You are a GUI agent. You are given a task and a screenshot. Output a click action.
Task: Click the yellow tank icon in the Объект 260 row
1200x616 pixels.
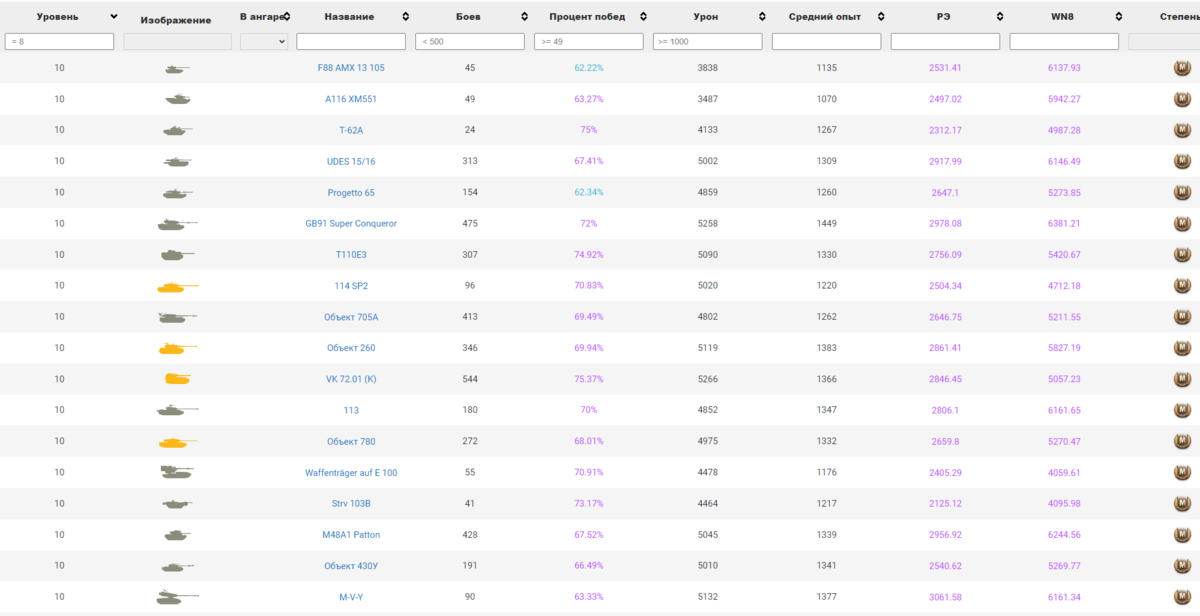coord(177,349)
